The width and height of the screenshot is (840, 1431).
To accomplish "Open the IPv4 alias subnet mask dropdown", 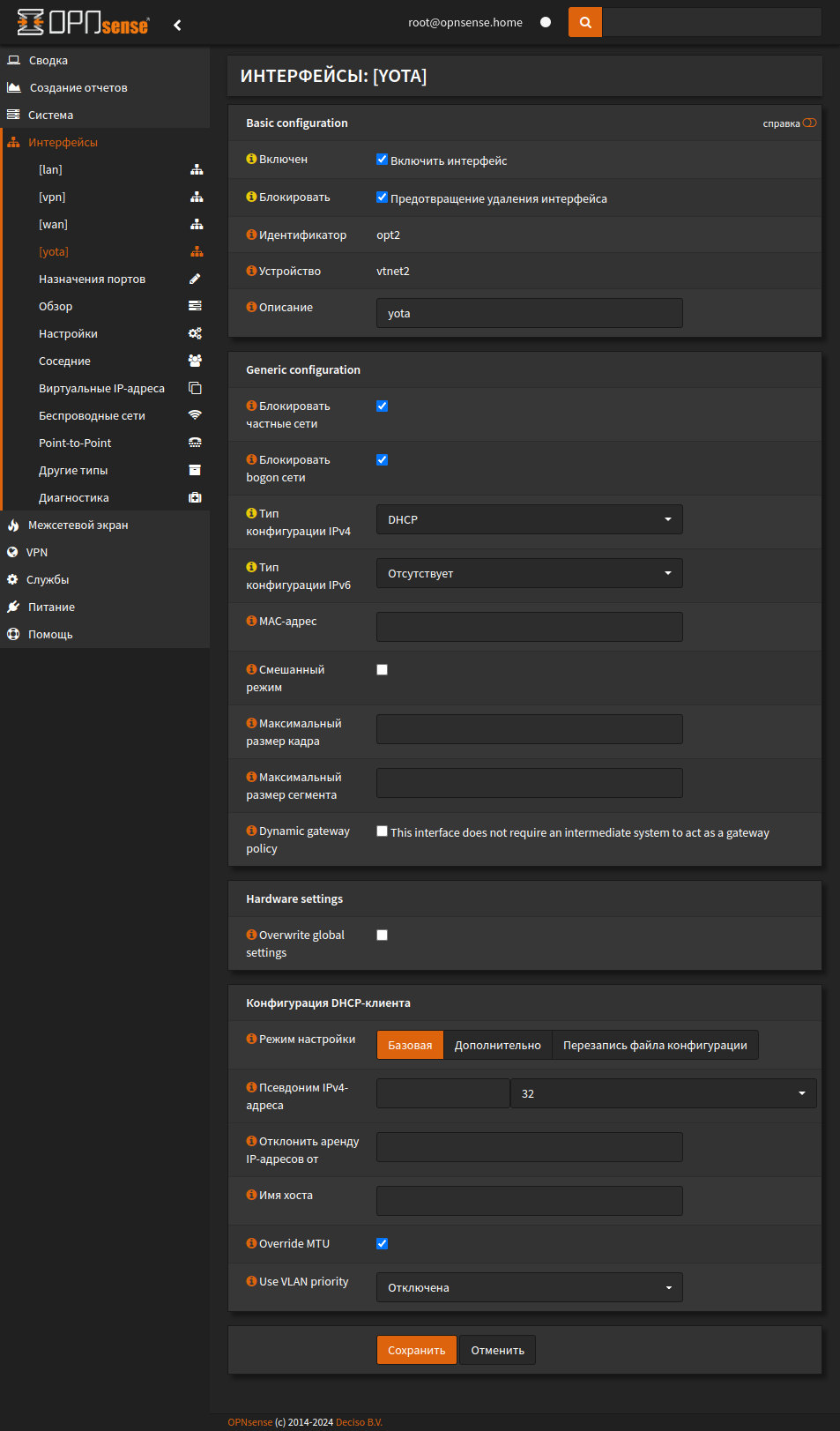I will tap(663, 1093).
